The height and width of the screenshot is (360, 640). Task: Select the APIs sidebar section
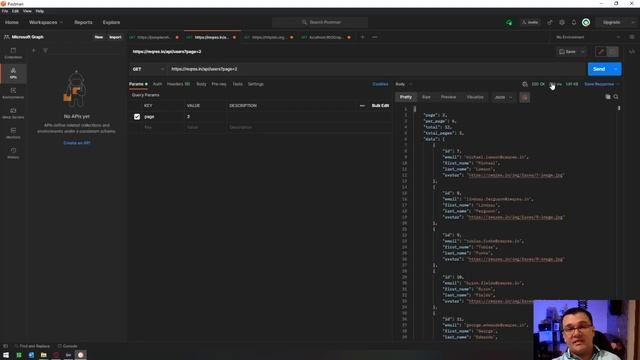coord(13,73)
